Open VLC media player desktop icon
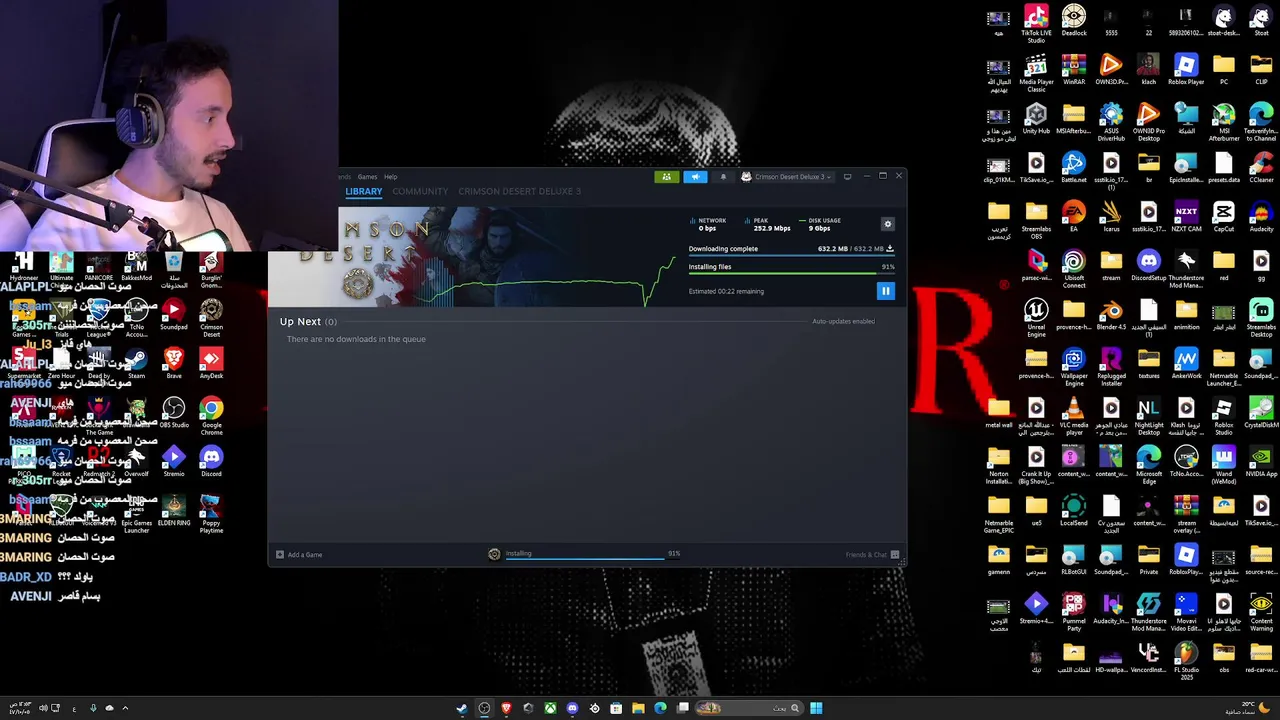This screenshot has height=720, width=1280. 1074,416
